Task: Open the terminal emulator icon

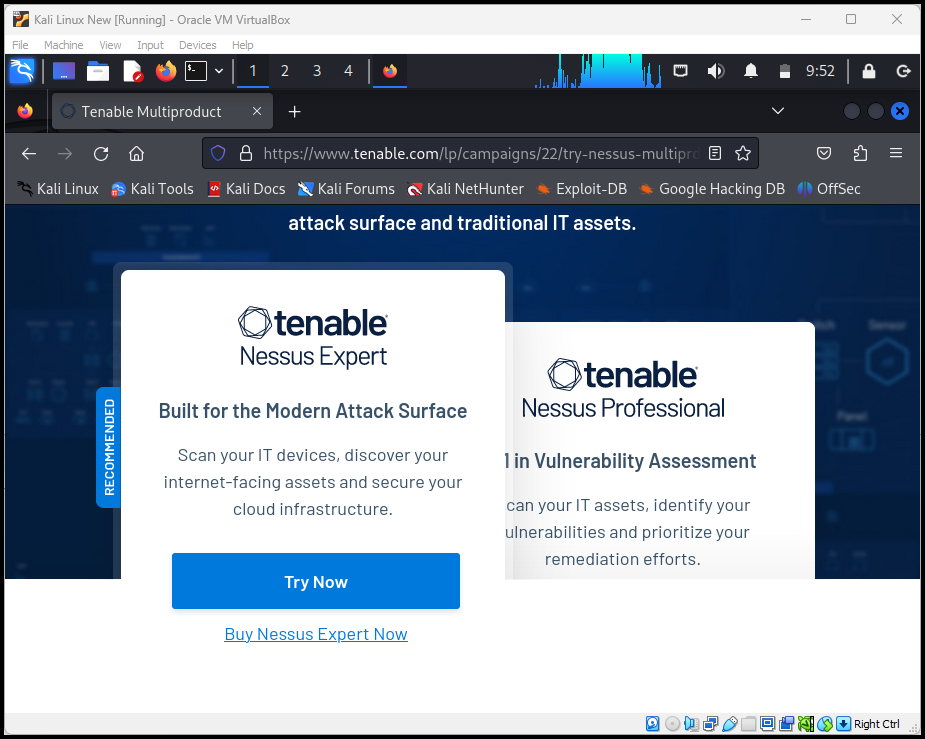Action: point(196,71)
